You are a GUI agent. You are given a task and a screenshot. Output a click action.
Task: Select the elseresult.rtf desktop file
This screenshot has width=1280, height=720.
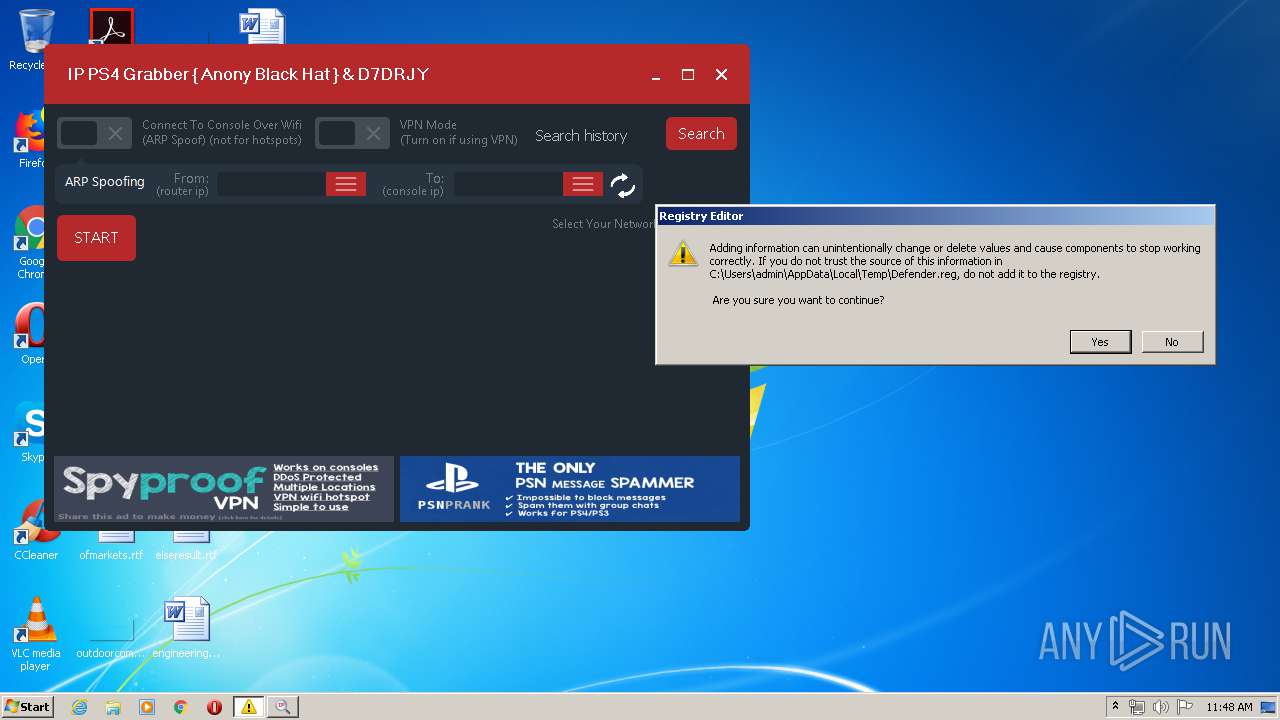(x=186, y=547)
